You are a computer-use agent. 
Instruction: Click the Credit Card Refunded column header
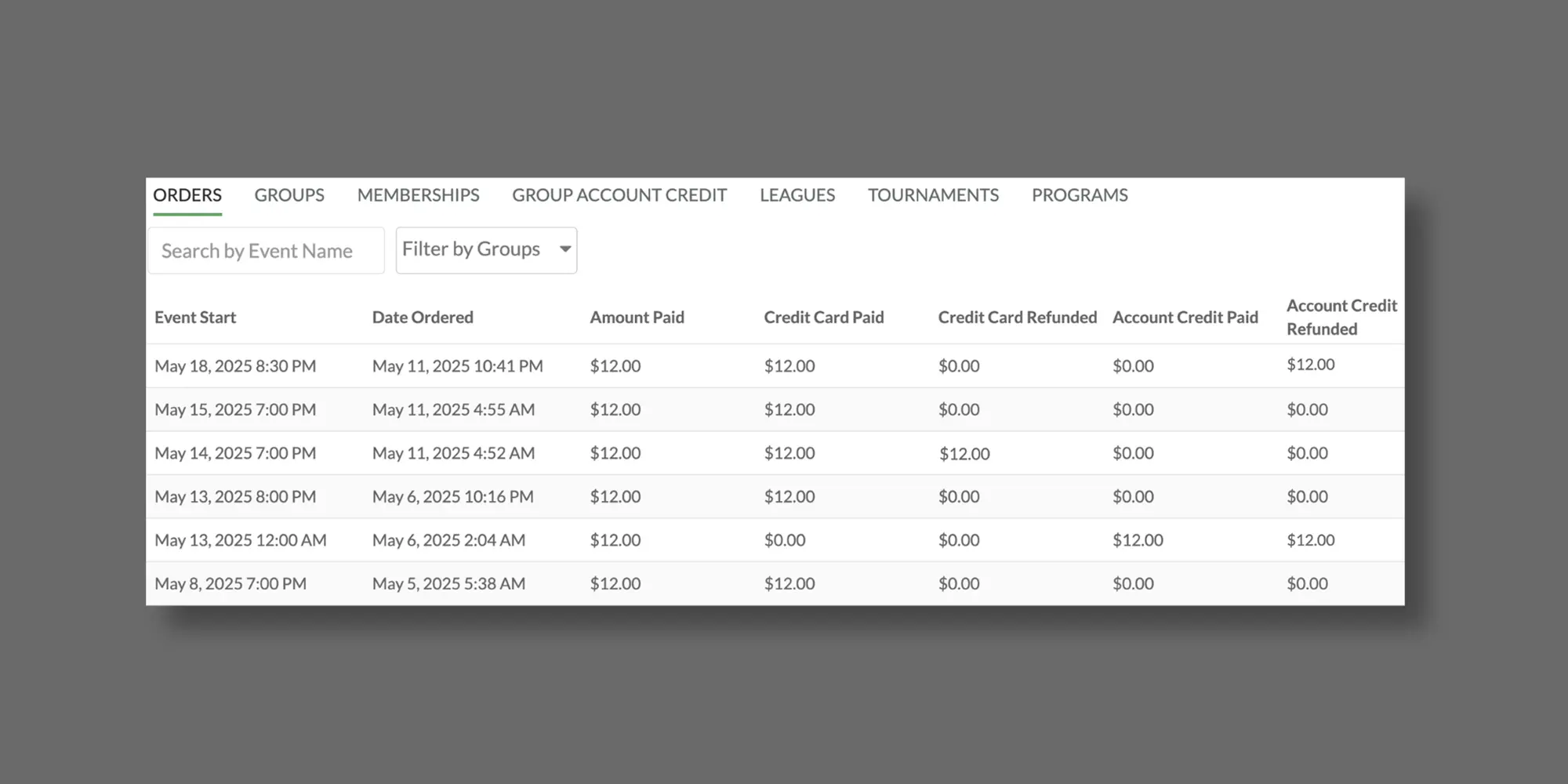click(1017, 318)
